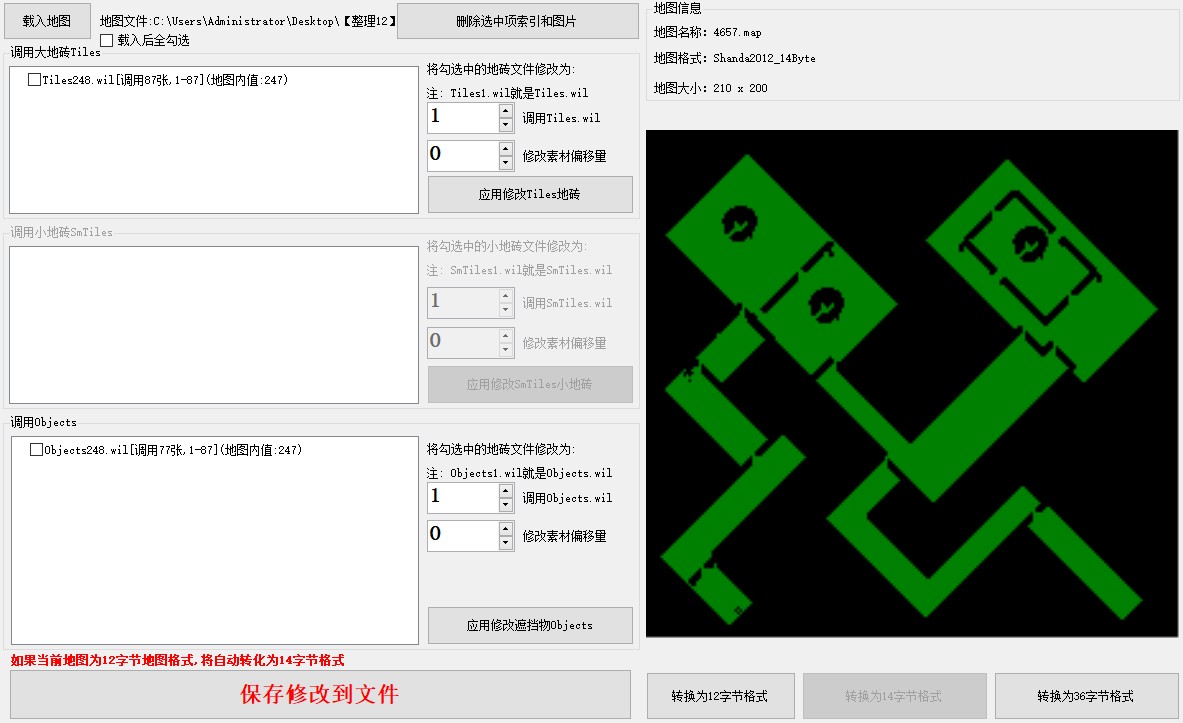
Task: Decrease the 调用Objects.wil spinner value
Action: [x=506, y=505]
